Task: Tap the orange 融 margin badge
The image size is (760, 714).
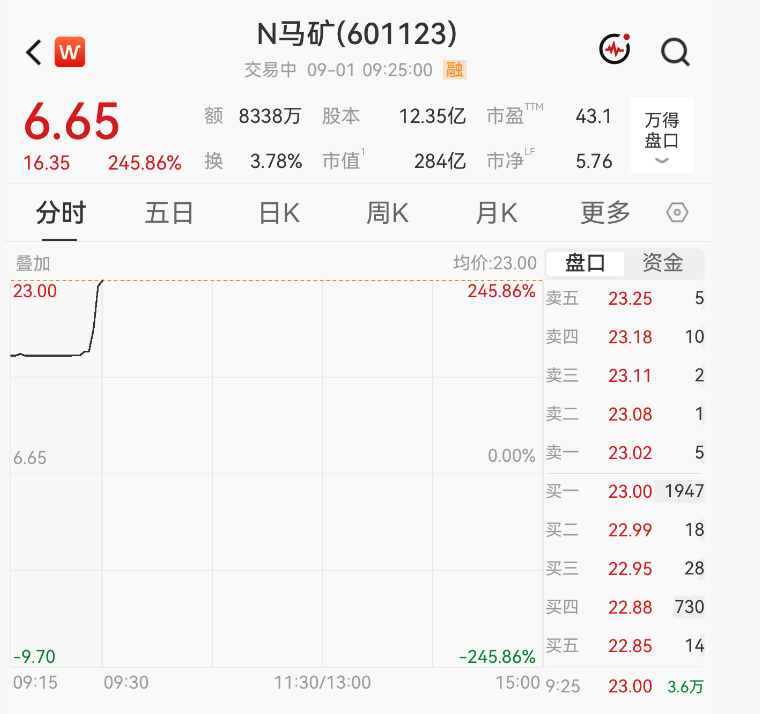Action: pyautogui.click(x=455, y=70)
